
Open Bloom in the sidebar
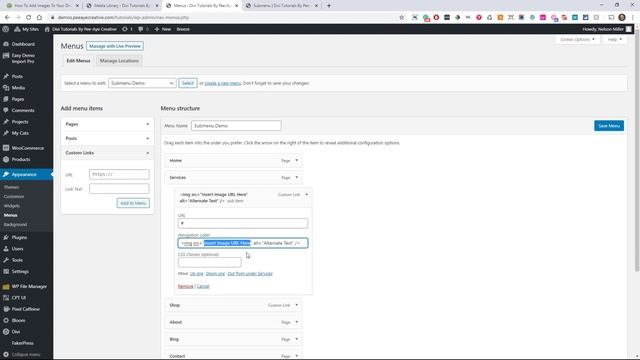pyautogui.click(x=18, y=321)
